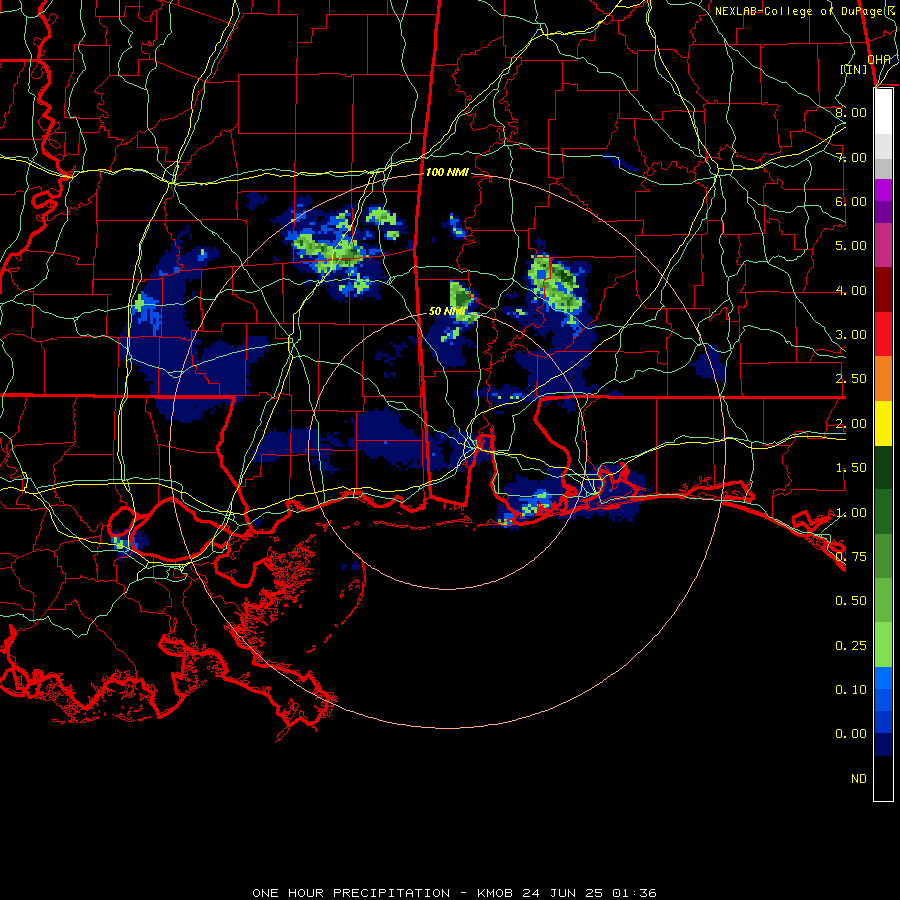Click the 2.50 legend label
The image size is (900, 900).
point(851,379)
